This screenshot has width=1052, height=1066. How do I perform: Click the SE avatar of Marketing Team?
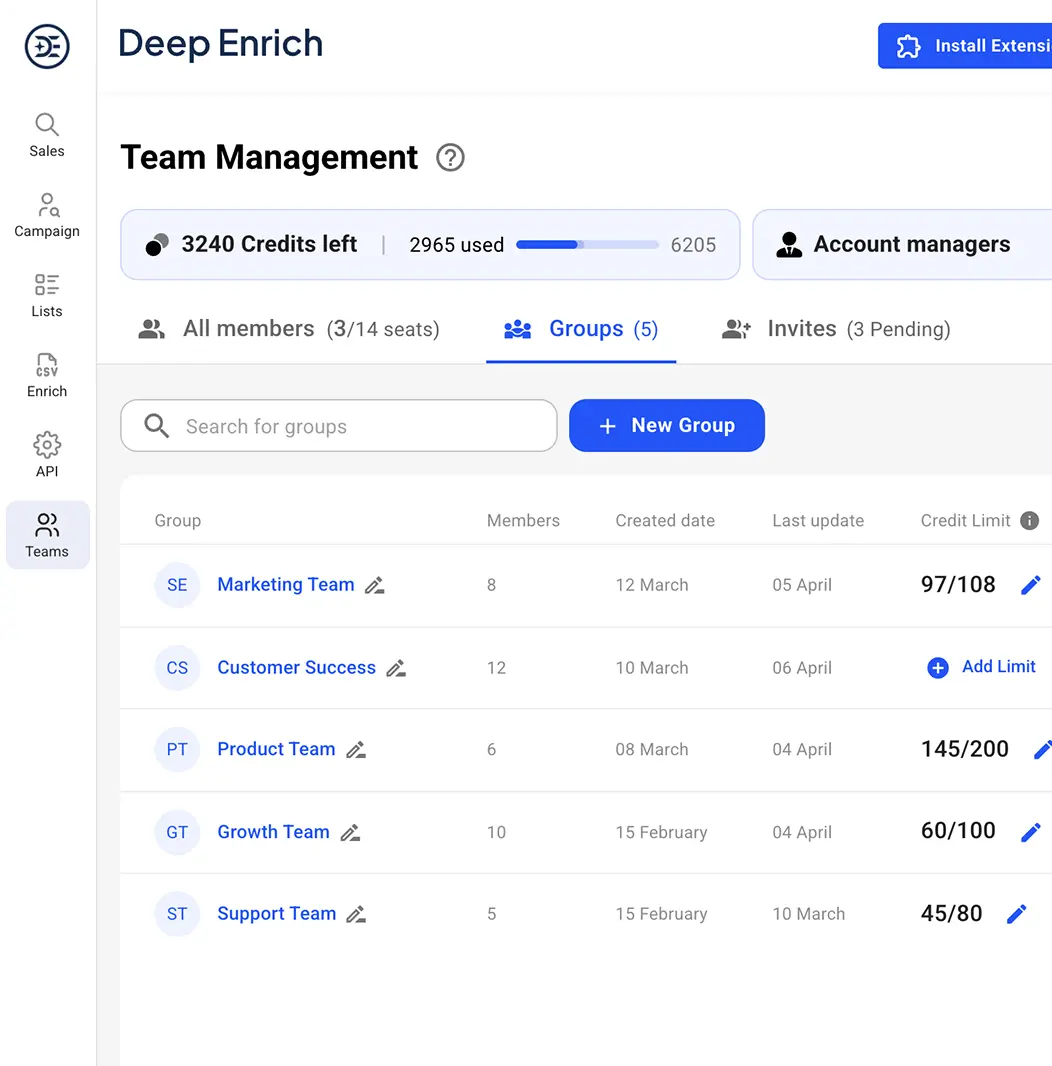tap(177, 585)
